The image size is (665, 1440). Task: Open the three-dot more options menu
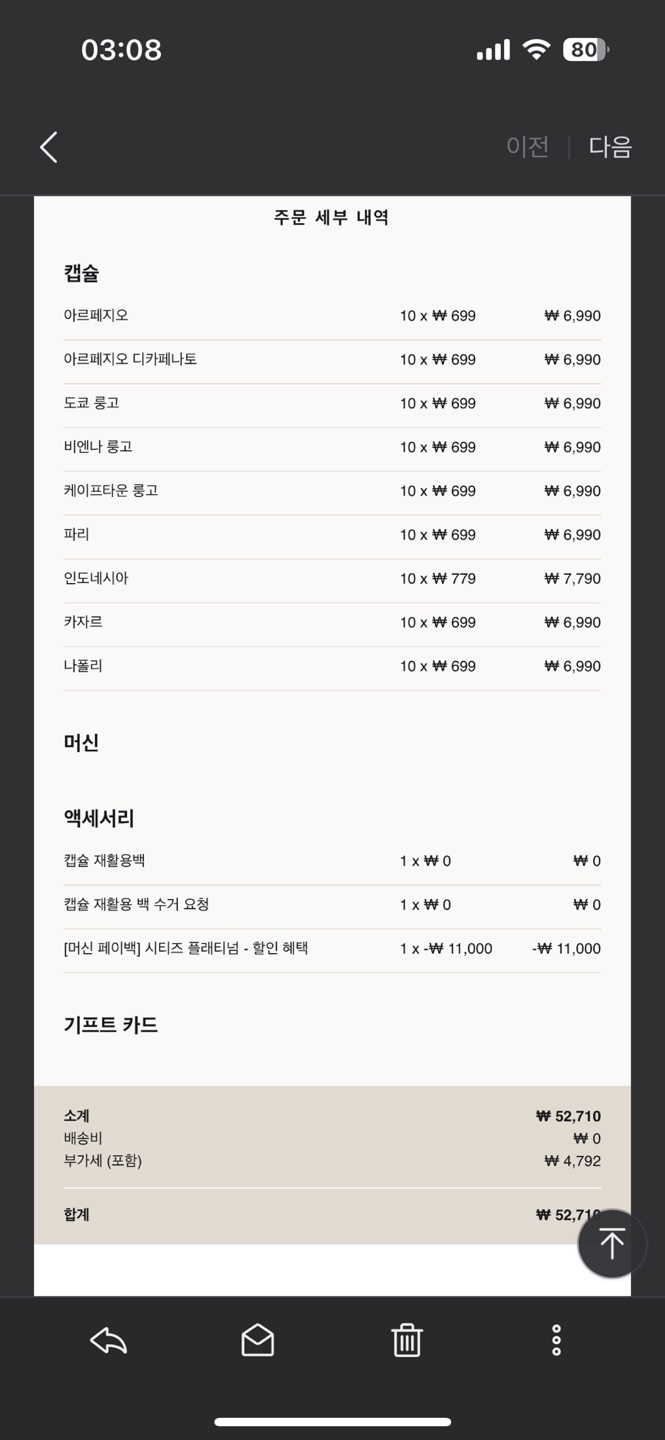coord(556,1340)
